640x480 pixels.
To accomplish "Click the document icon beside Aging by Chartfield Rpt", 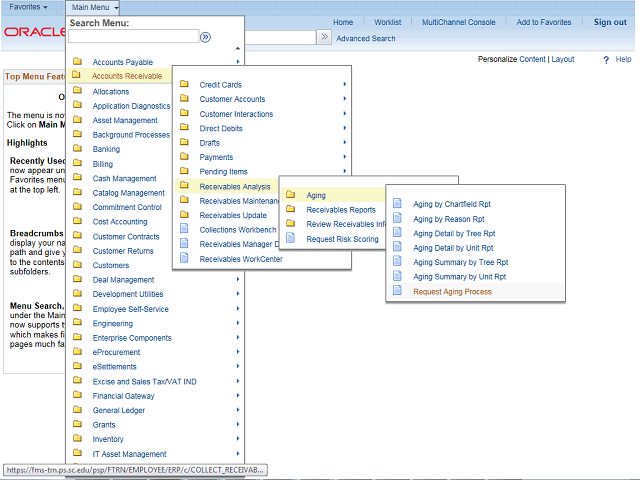I will coord(397,204).
